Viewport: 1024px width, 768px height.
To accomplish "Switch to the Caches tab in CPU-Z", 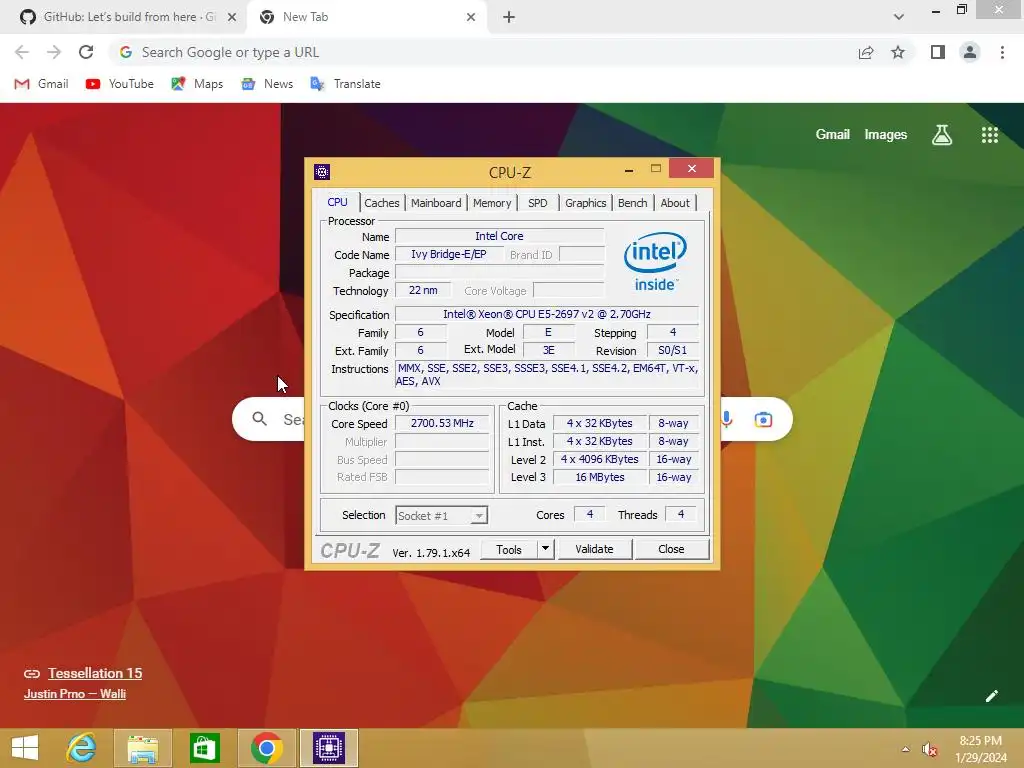I will 381,203.
